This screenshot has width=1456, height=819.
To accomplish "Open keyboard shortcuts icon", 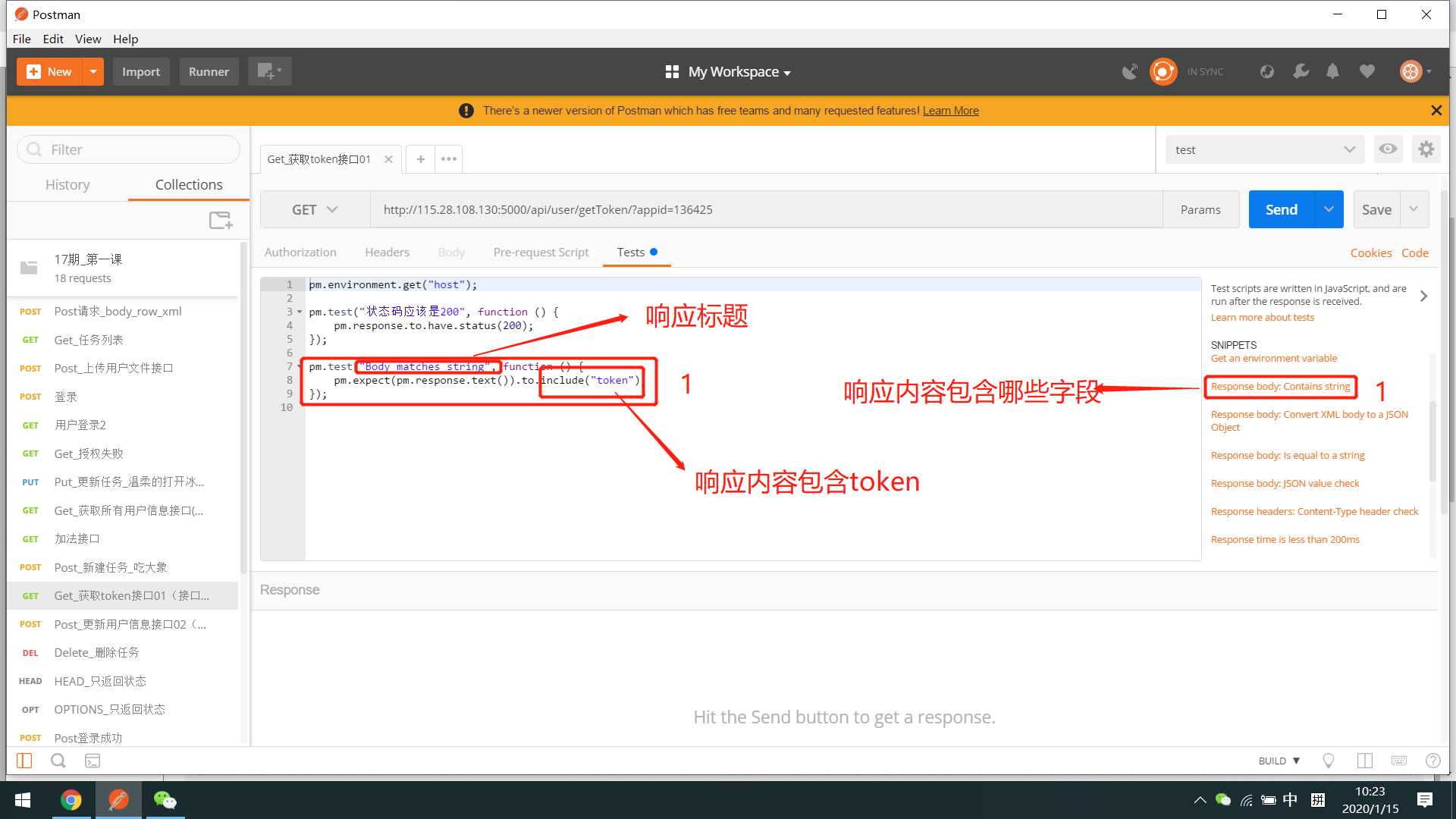I will [1399, 761].
